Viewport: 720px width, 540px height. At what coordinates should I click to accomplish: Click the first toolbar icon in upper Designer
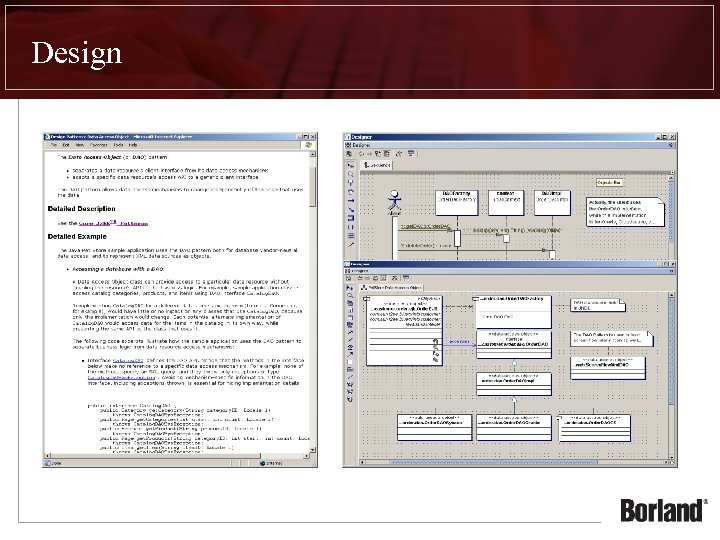[x=349, y=154]
